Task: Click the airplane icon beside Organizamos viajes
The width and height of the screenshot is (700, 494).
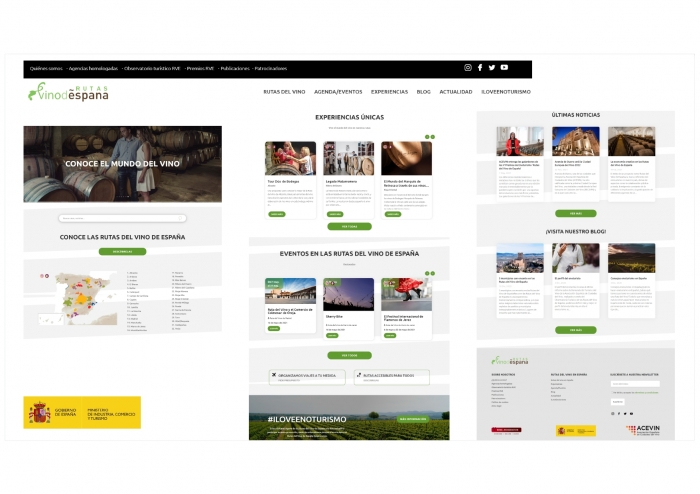Action: pyautogui.click(x=273, y=376)
